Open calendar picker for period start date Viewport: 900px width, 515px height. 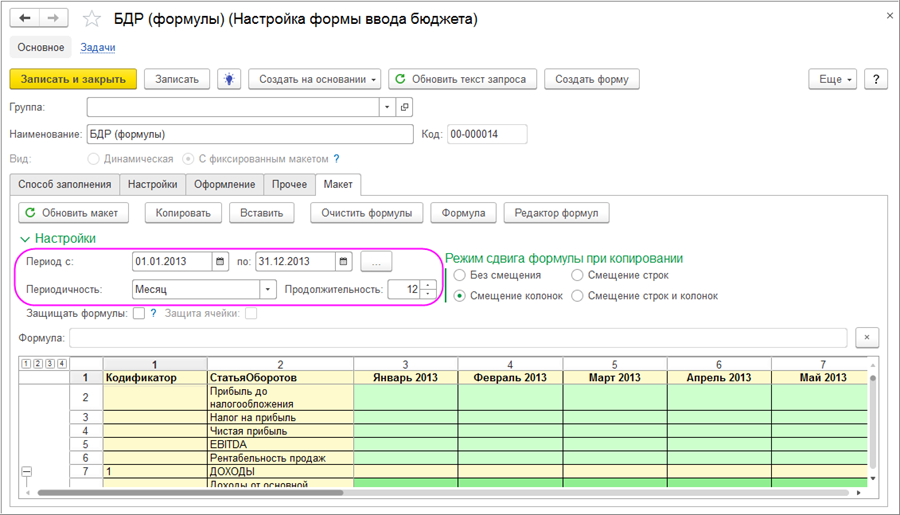tap(220, 262)
